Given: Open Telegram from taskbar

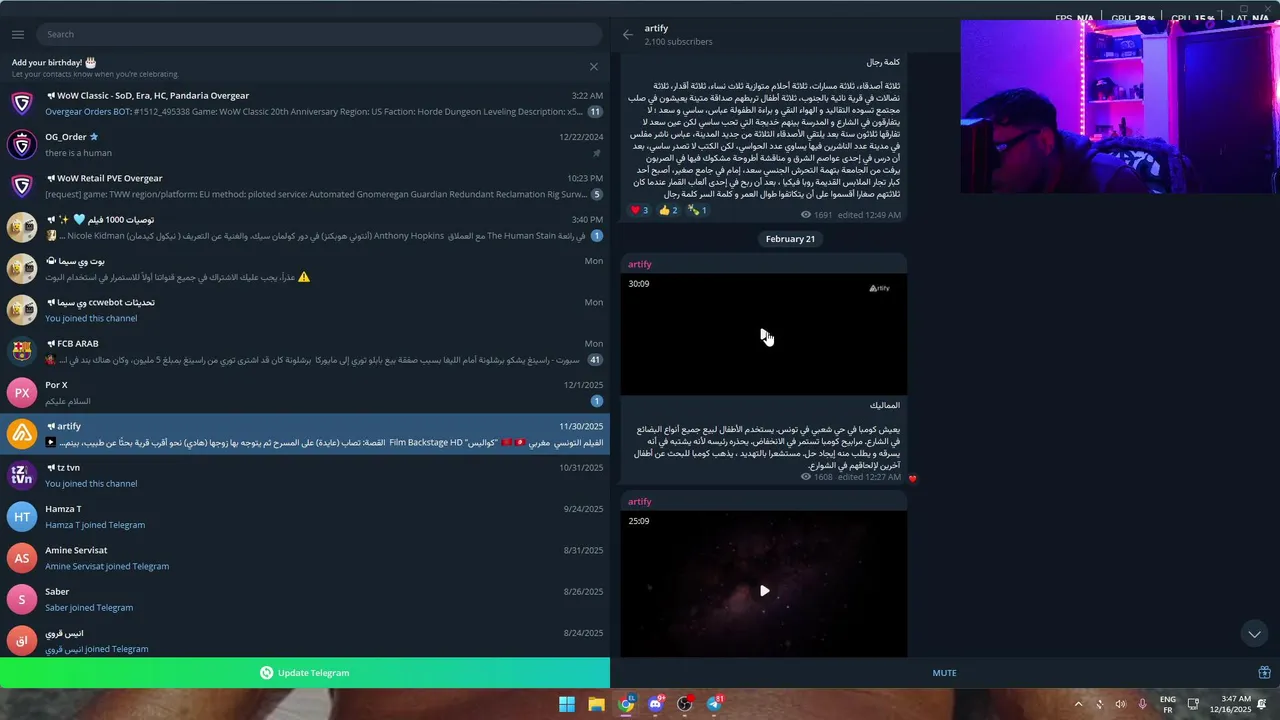Looking at the screenshot, I should 714,704.
